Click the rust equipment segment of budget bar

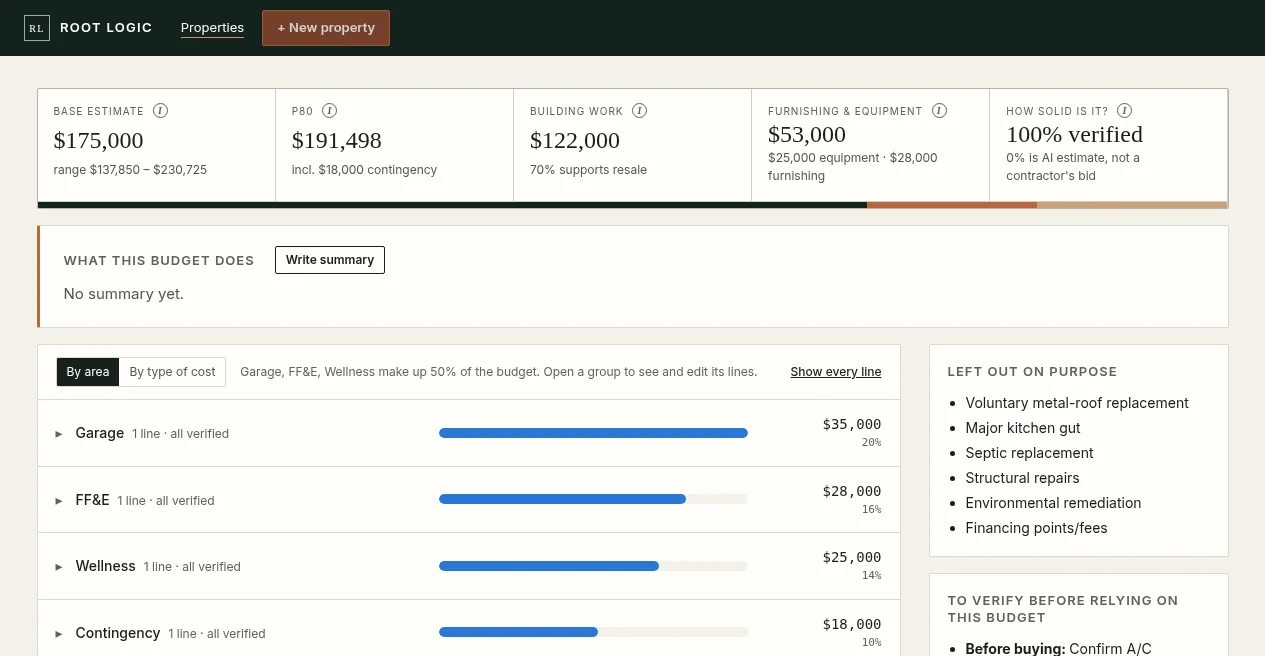click(x=952, y=205)
